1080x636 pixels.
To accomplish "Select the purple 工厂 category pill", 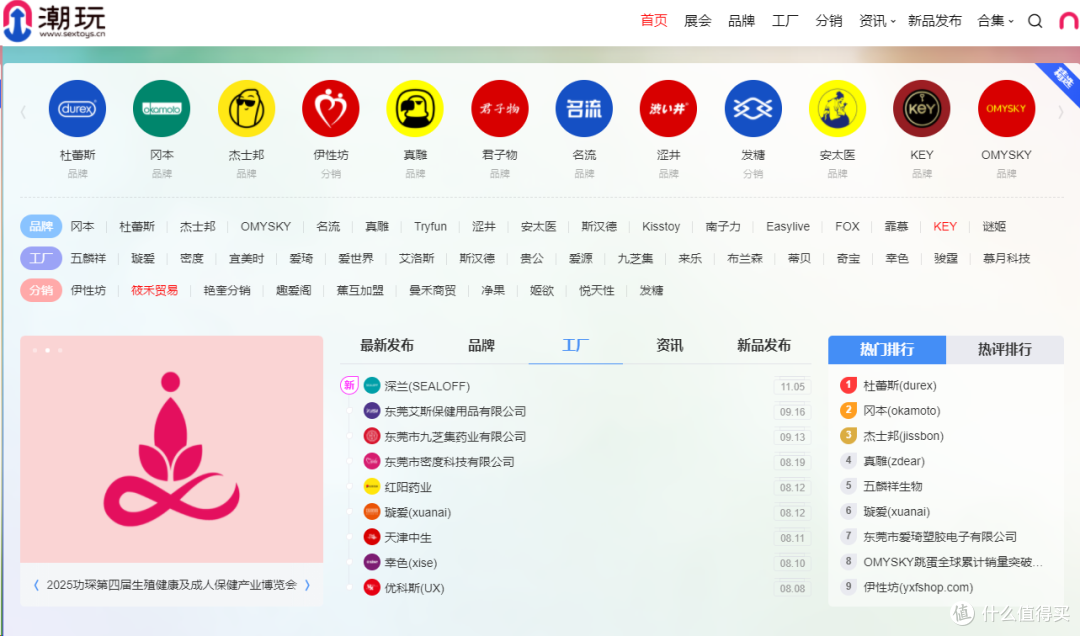I will tap(41, 258).
